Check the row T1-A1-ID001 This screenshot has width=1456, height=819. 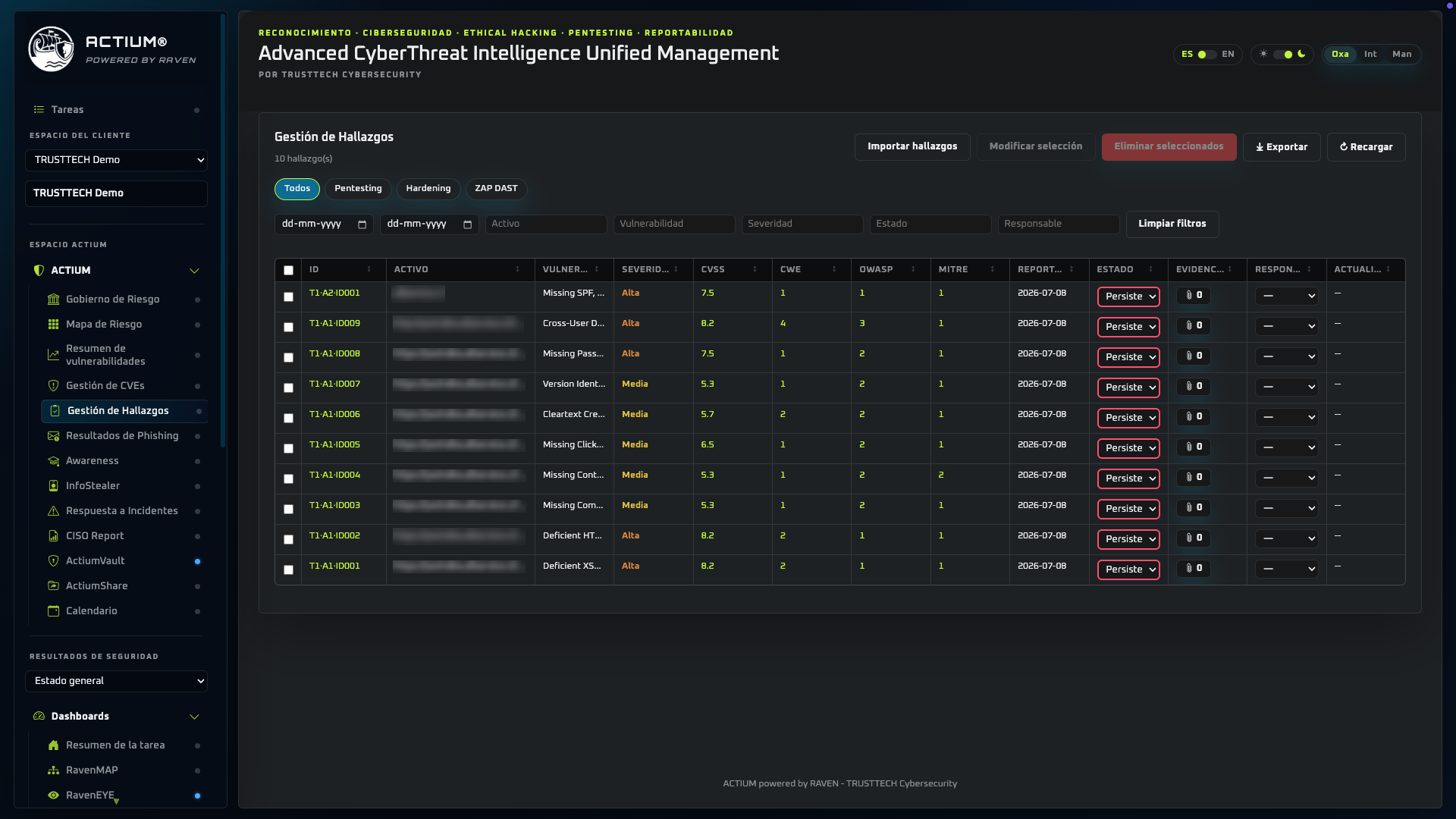tap(288, 570)
